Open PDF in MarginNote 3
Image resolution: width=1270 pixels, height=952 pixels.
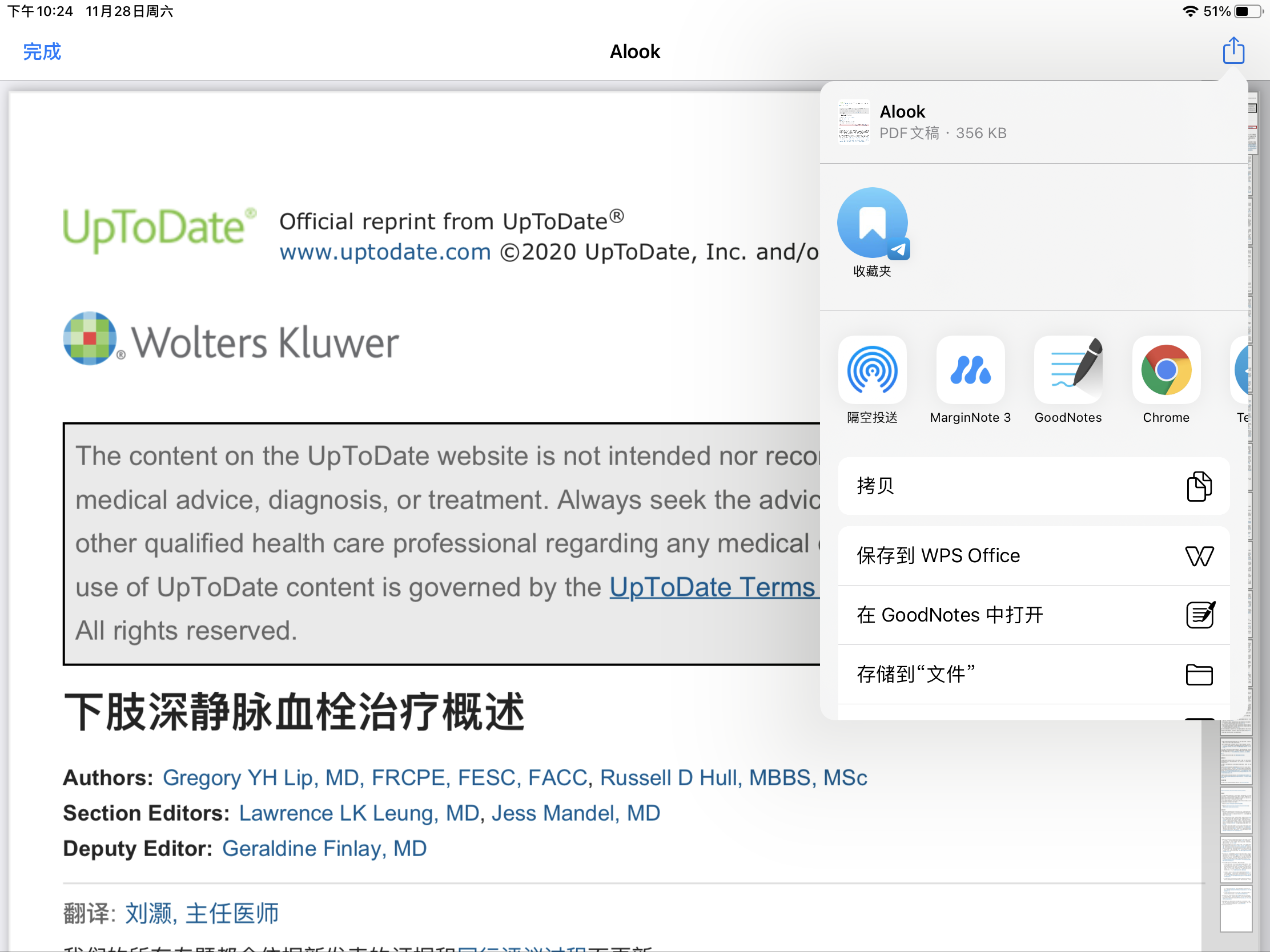(x=970, y=370)
